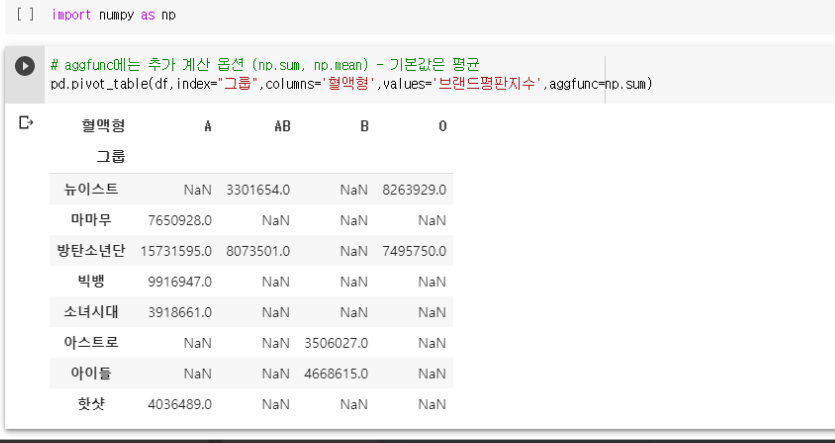This screenshot has width=835, height=443.
Task: Click column header A
Action: [x=208, y=126]
